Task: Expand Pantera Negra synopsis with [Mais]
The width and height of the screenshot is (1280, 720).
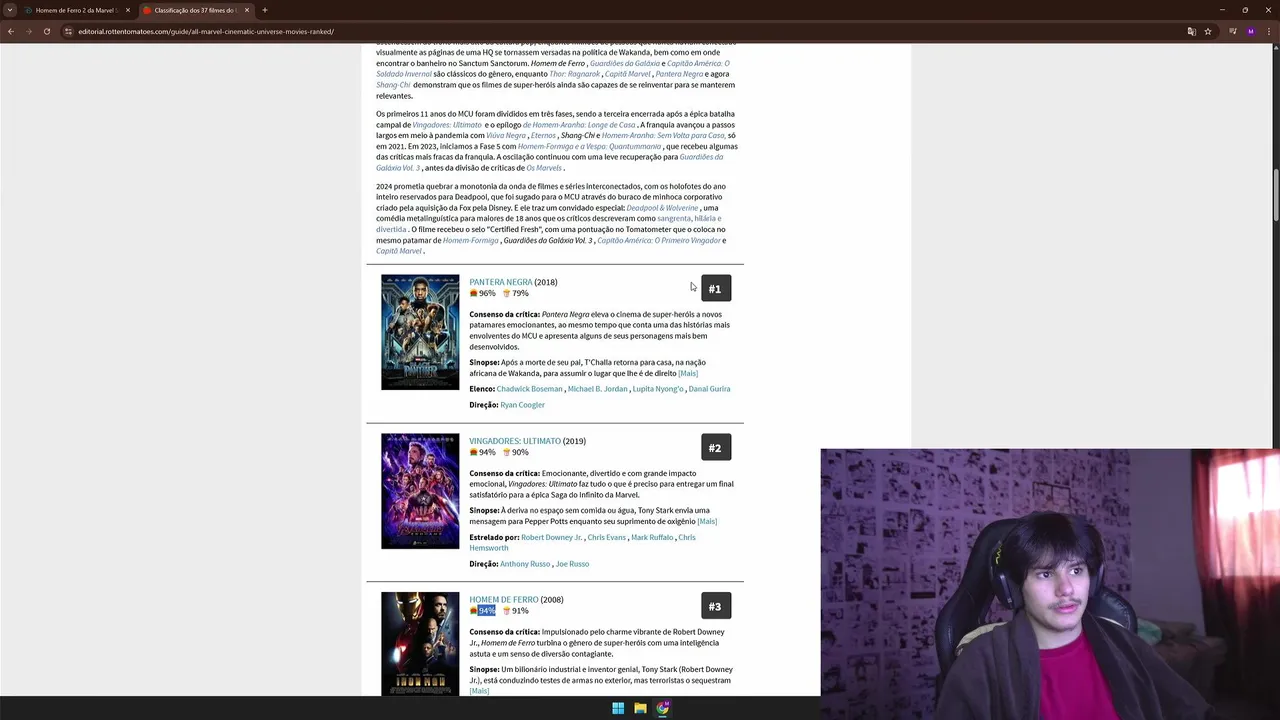Action: tap(688, 373)
